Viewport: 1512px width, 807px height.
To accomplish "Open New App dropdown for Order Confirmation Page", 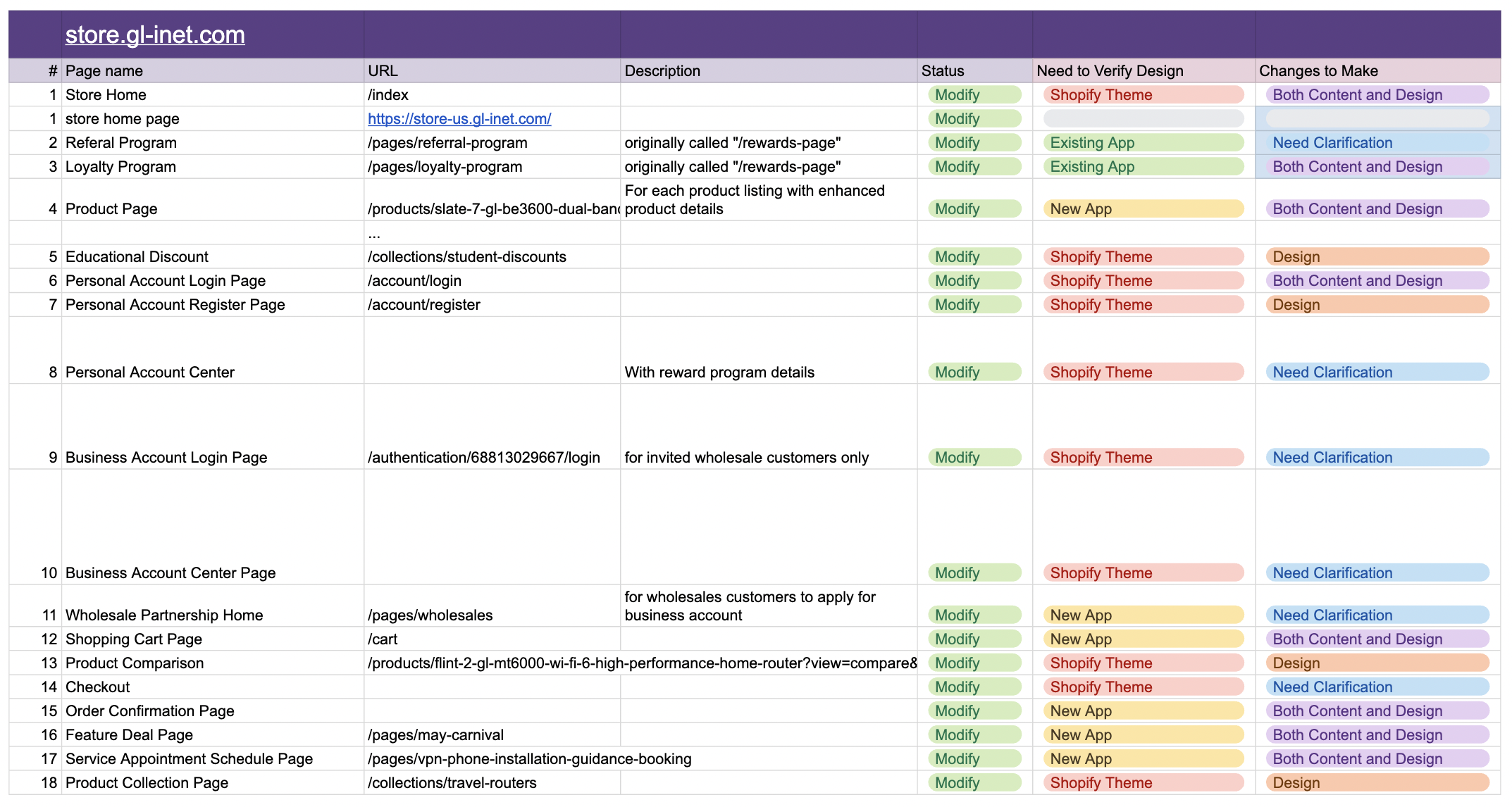I will [x=1144, y=711].
